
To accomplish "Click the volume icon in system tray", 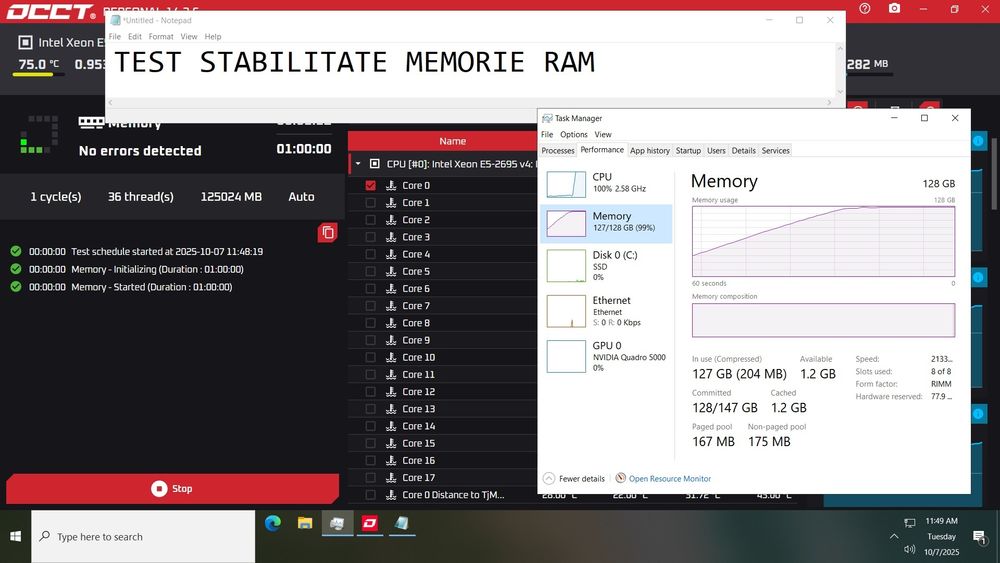I will tap(909, 550).
